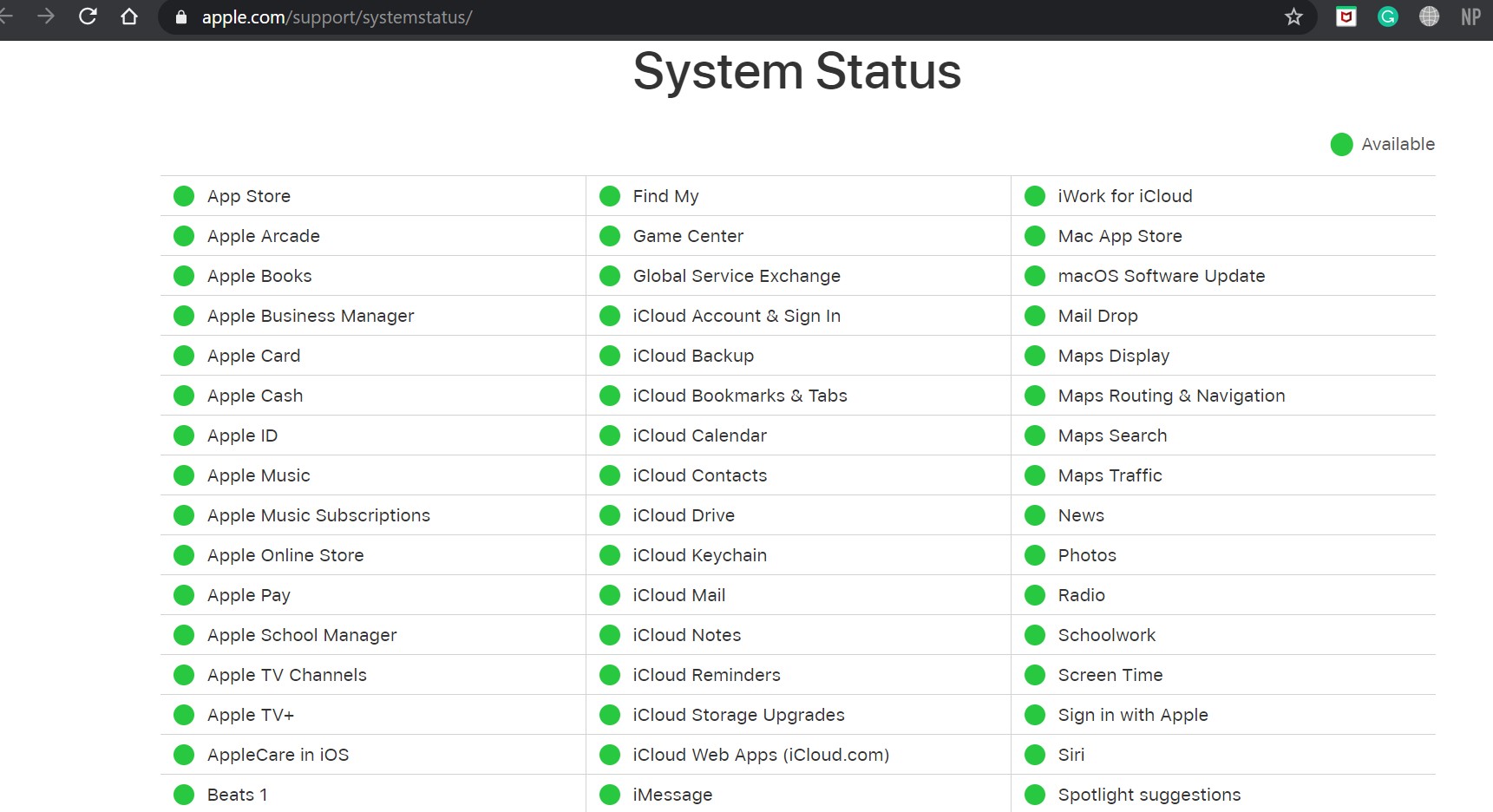Select Sign in with Apple entry

[1133, 715]
